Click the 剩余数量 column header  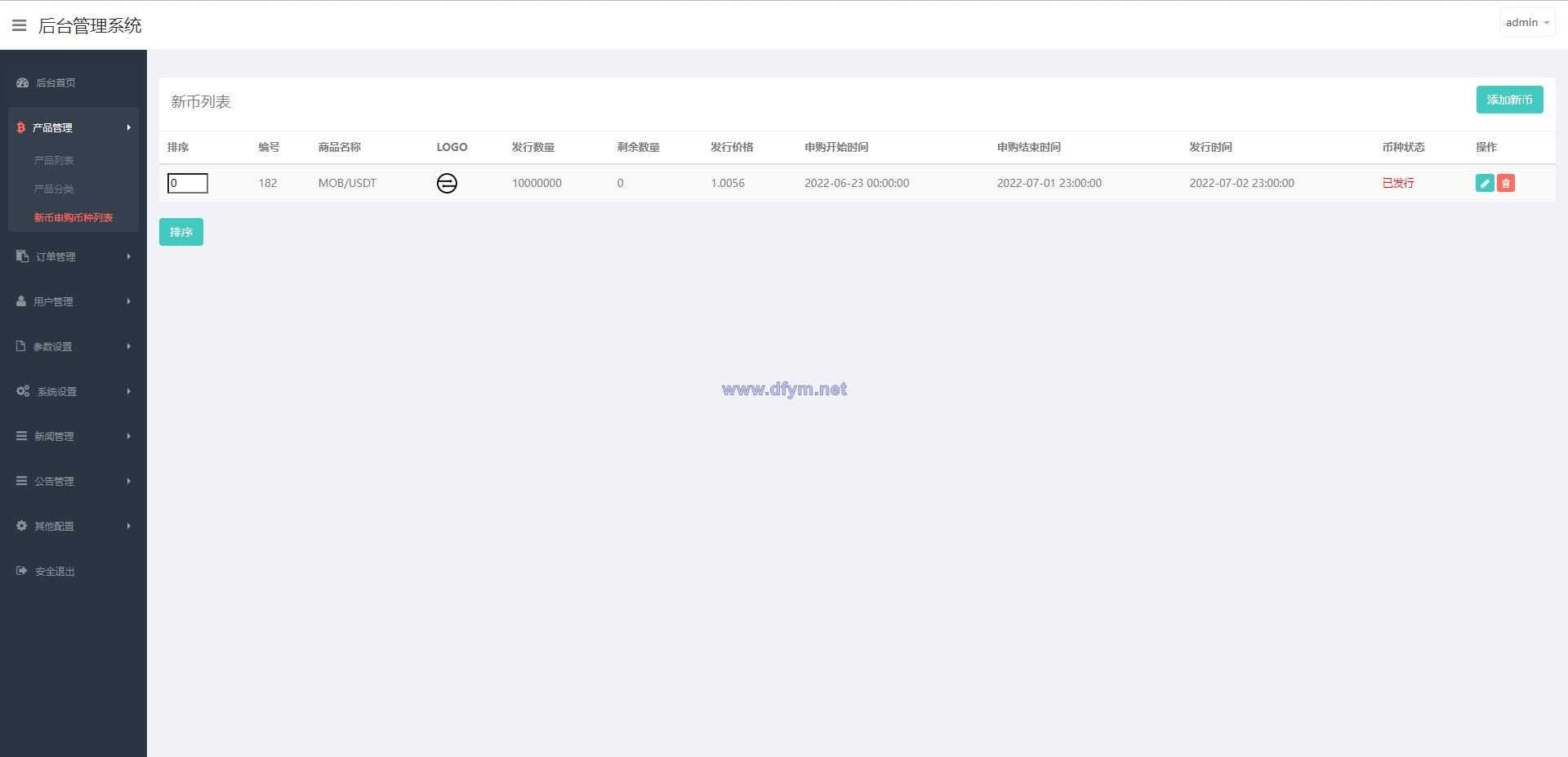(639, 147)
